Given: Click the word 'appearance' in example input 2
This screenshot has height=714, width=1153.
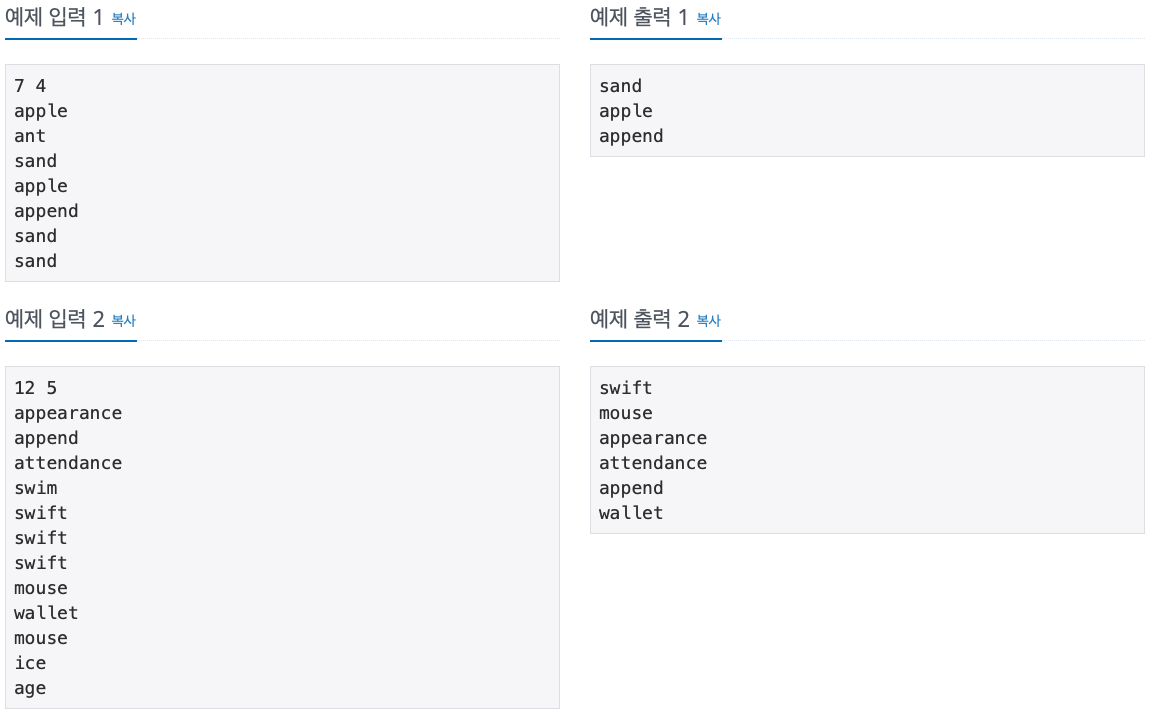Looking at the screenshot, I should [68, 413].
